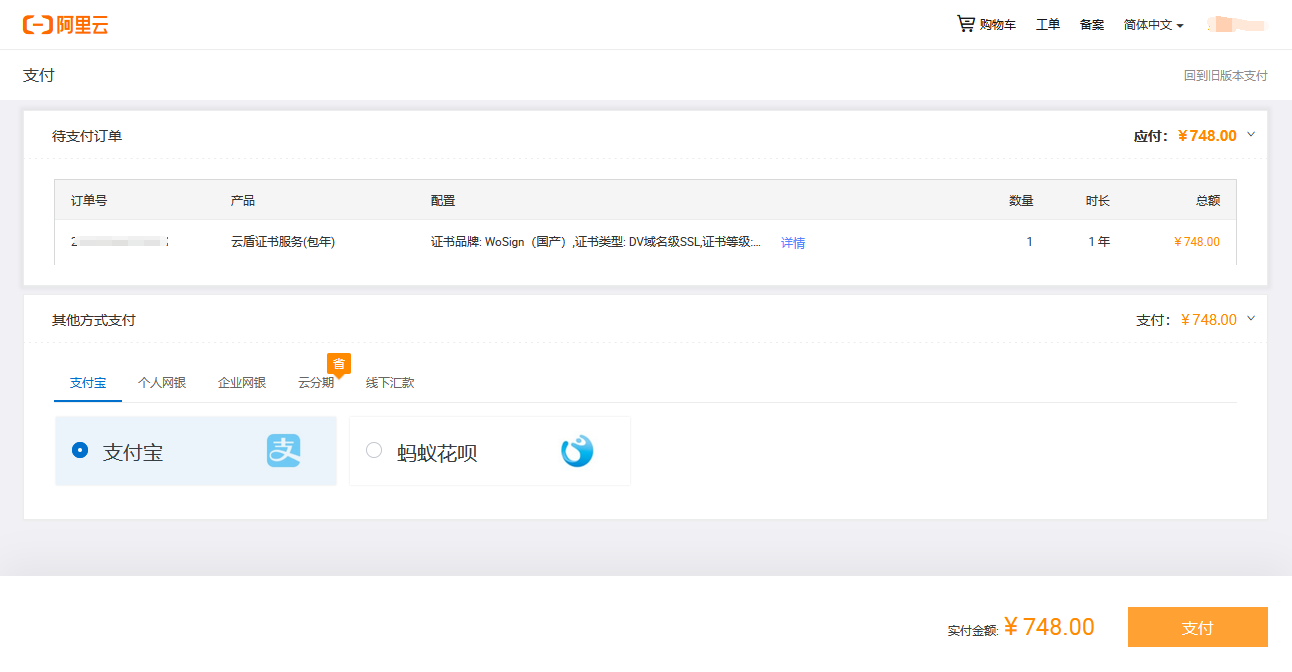The image size is (1292, 672).
Task: Click the Alipay logo icon
Action: pos(284,451)
